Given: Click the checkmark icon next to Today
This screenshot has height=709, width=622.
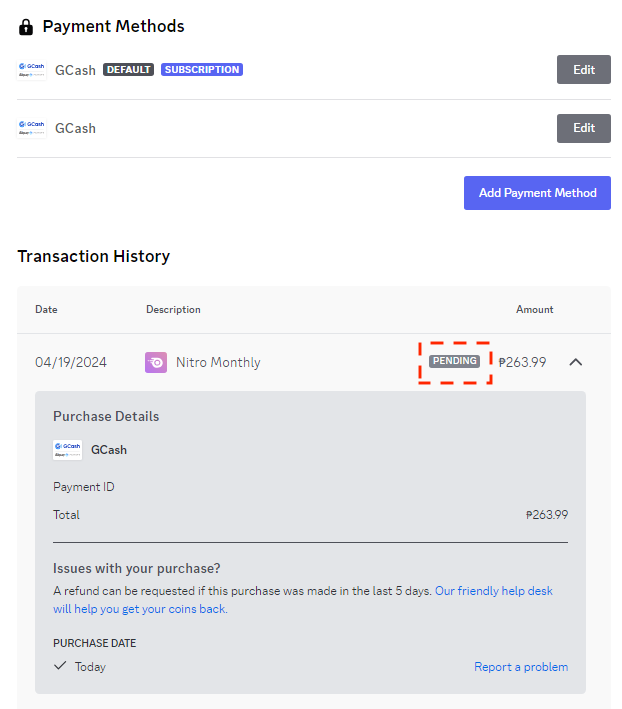Looking at the screenshot, I should tap(60, 666).
